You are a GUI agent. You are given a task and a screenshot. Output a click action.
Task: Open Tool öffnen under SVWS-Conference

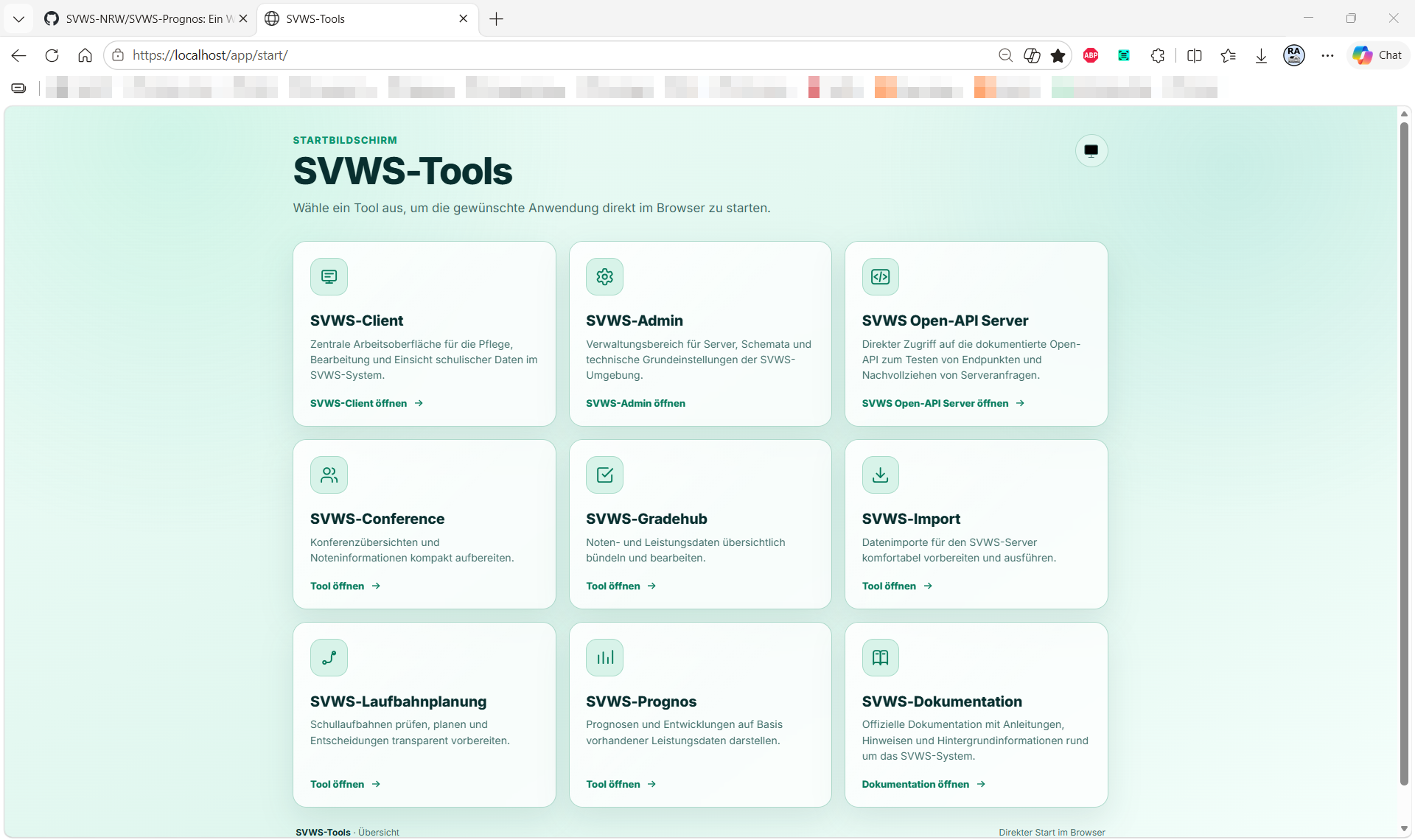click(346, 586)
